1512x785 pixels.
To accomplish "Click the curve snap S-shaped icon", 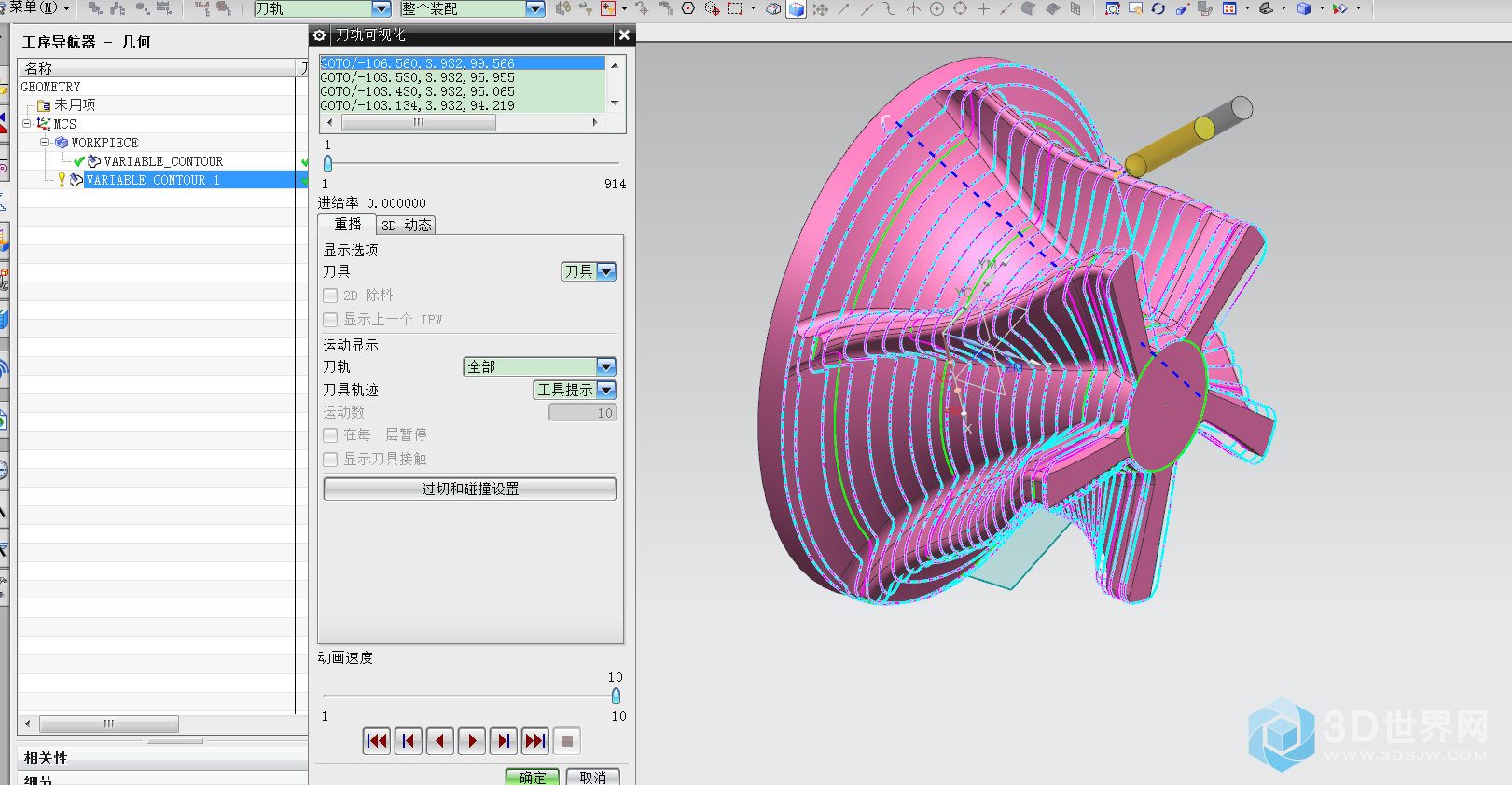I will [x=890, y=9].
